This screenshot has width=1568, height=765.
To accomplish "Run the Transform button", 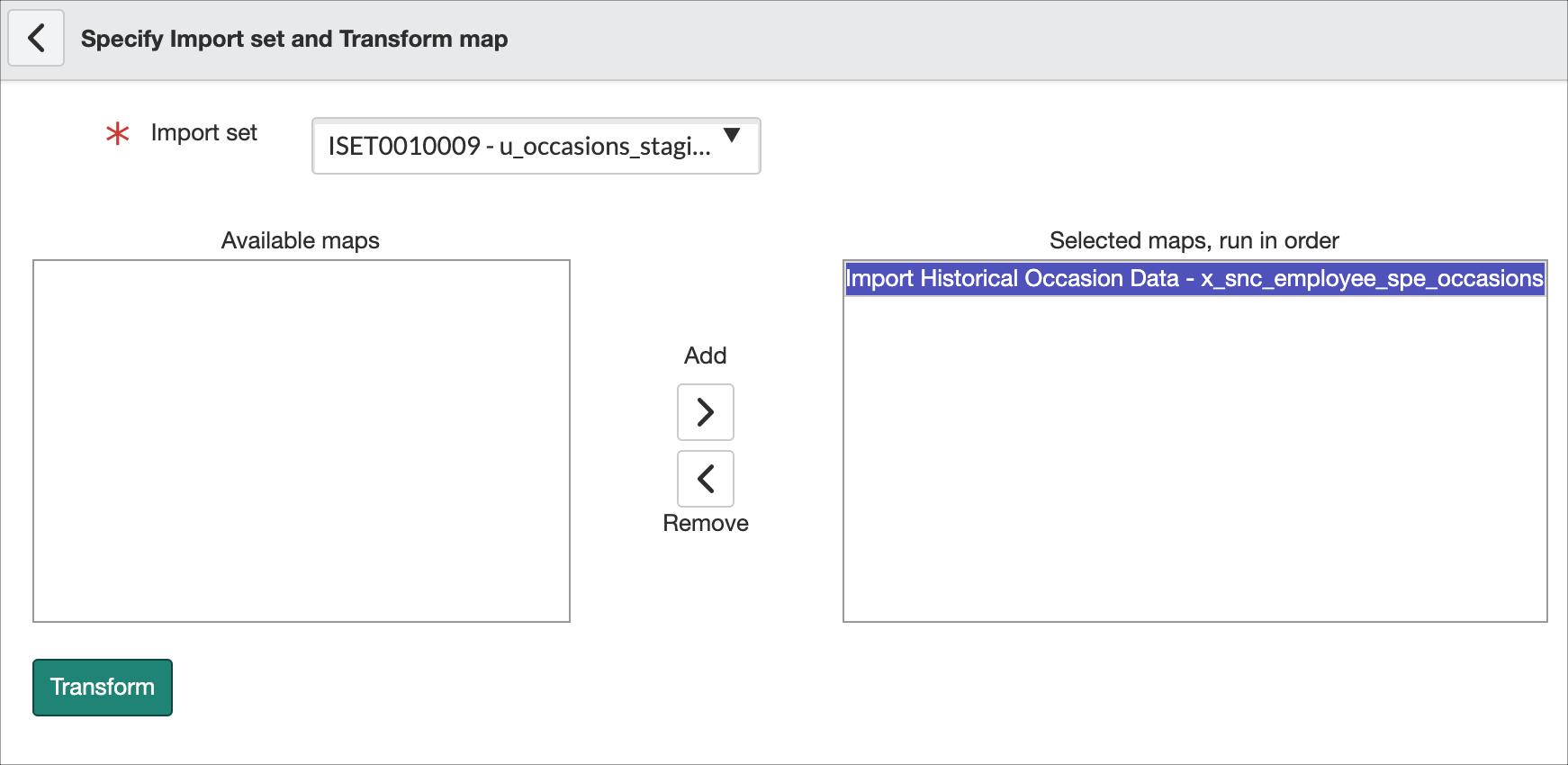I will (103, 688).
